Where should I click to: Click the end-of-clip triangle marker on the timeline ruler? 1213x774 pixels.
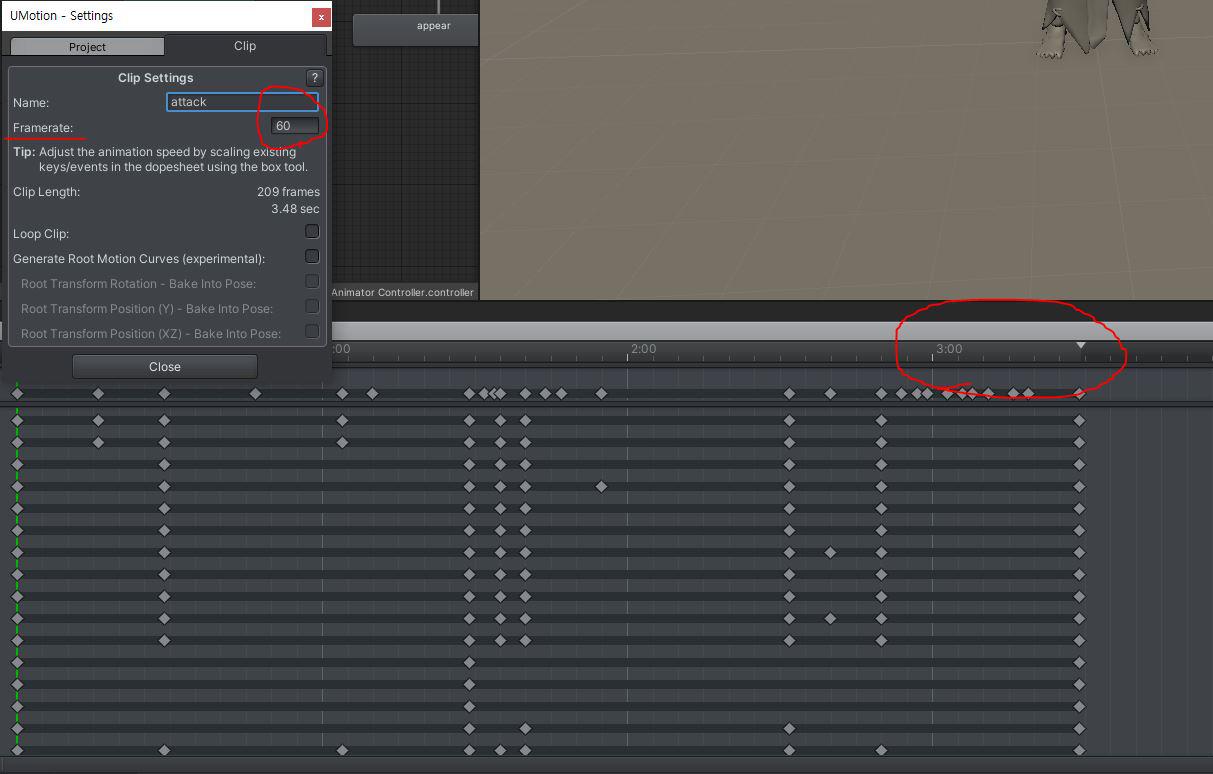[1080, 346]
